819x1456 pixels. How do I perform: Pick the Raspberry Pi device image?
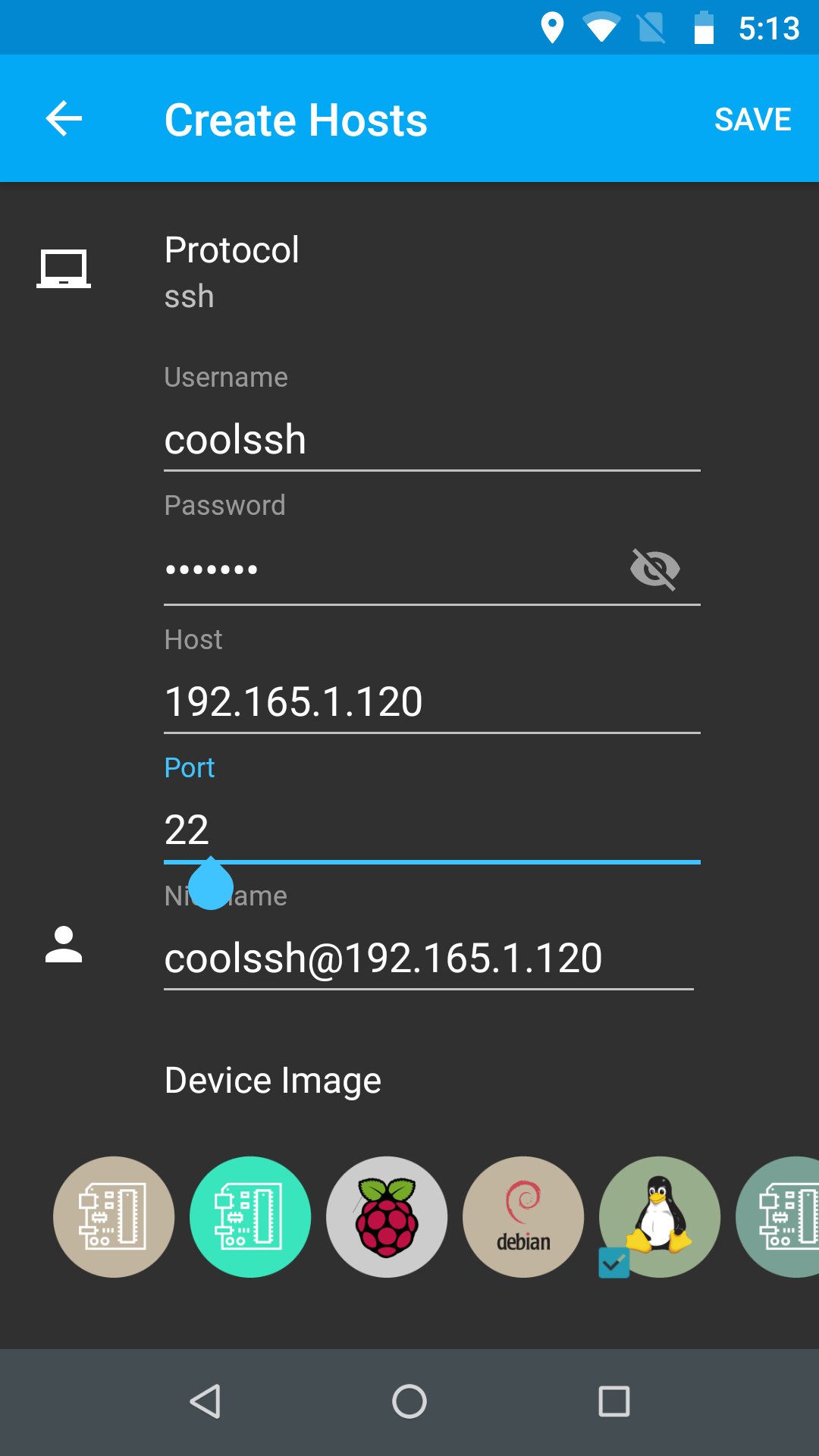[x=387, y=1216]
